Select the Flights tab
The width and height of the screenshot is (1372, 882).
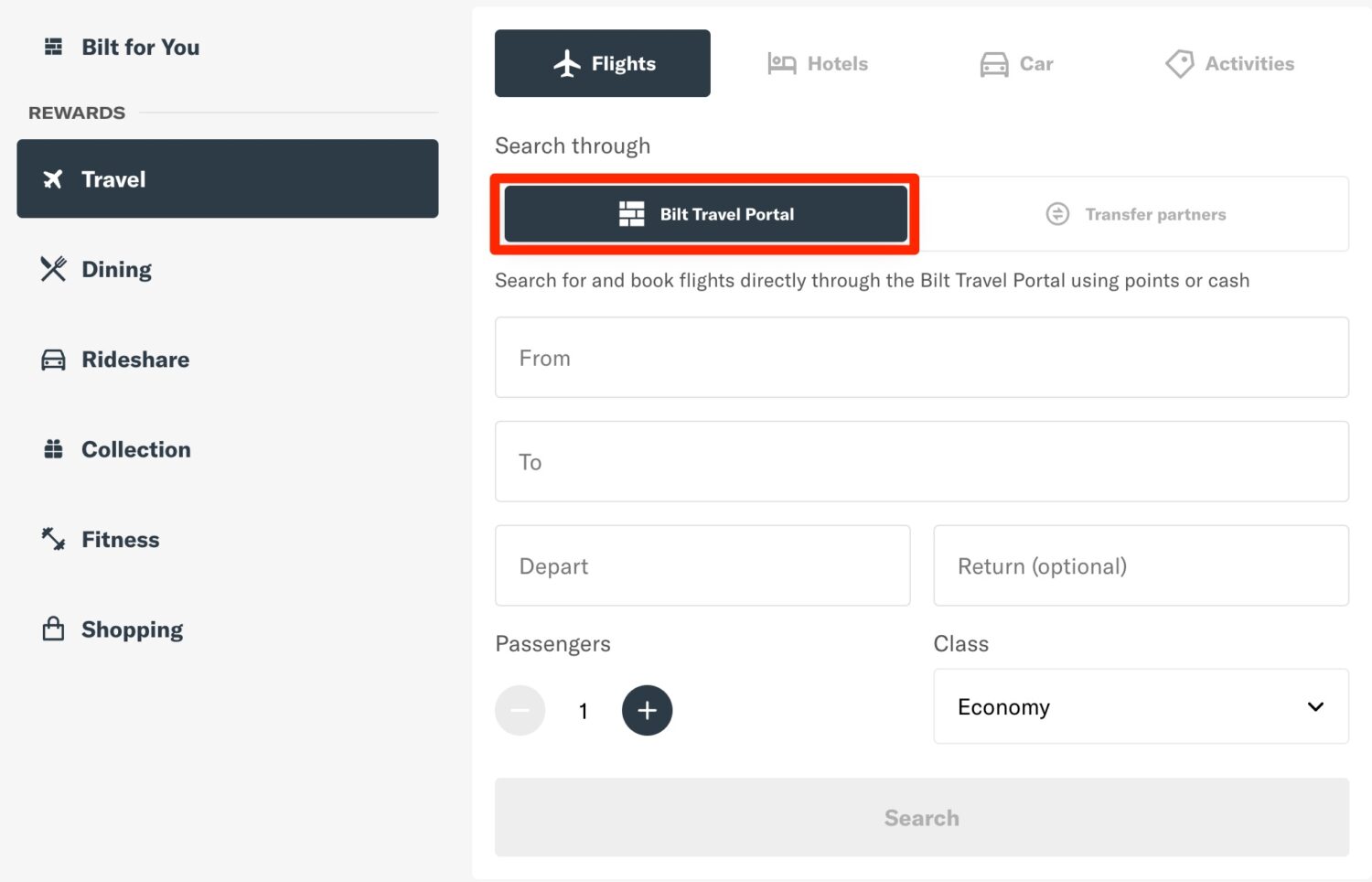pyautogui.click(x=602, y=62)
